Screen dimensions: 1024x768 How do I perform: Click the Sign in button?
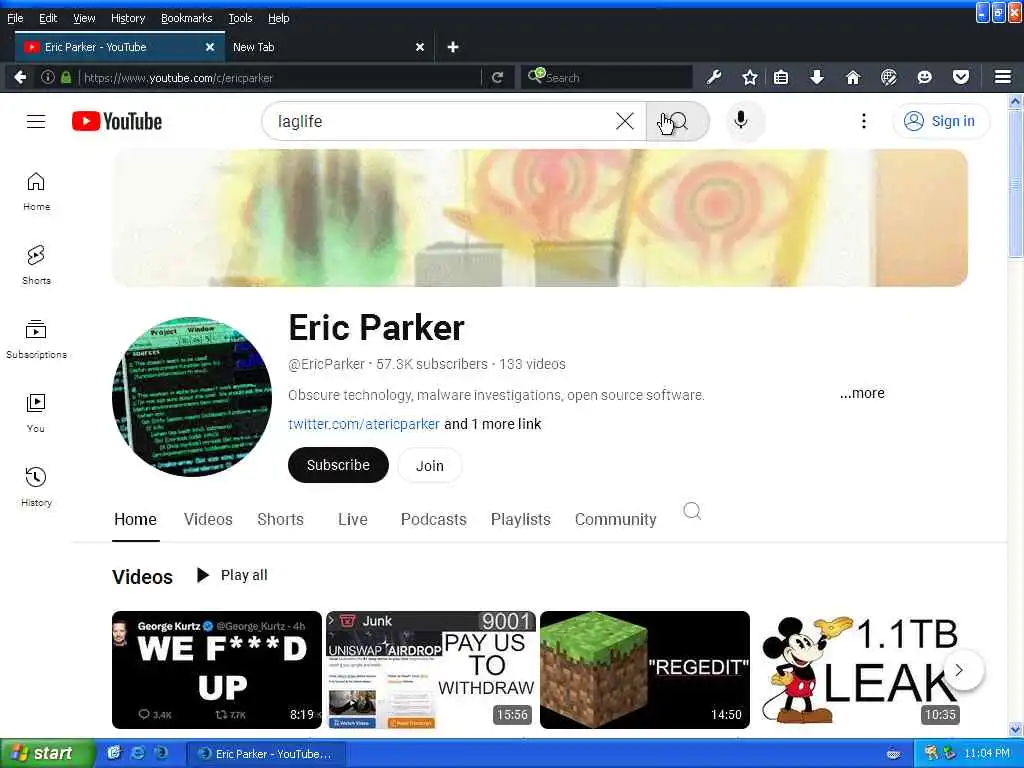click(x=940, y=121)
